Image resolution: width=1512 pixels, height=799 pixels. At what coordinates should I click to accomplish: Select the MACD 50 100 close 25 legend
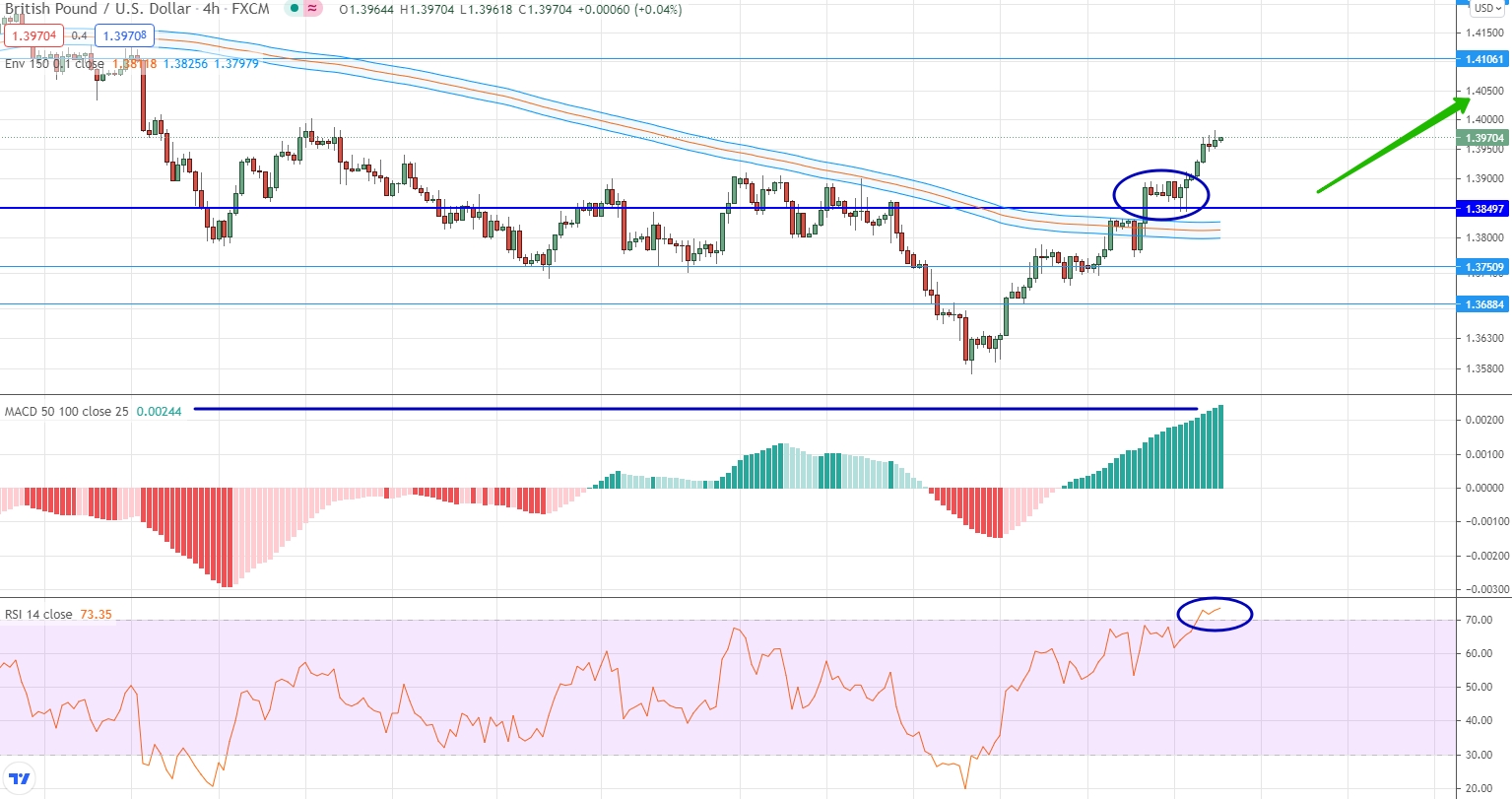point(66,412)
